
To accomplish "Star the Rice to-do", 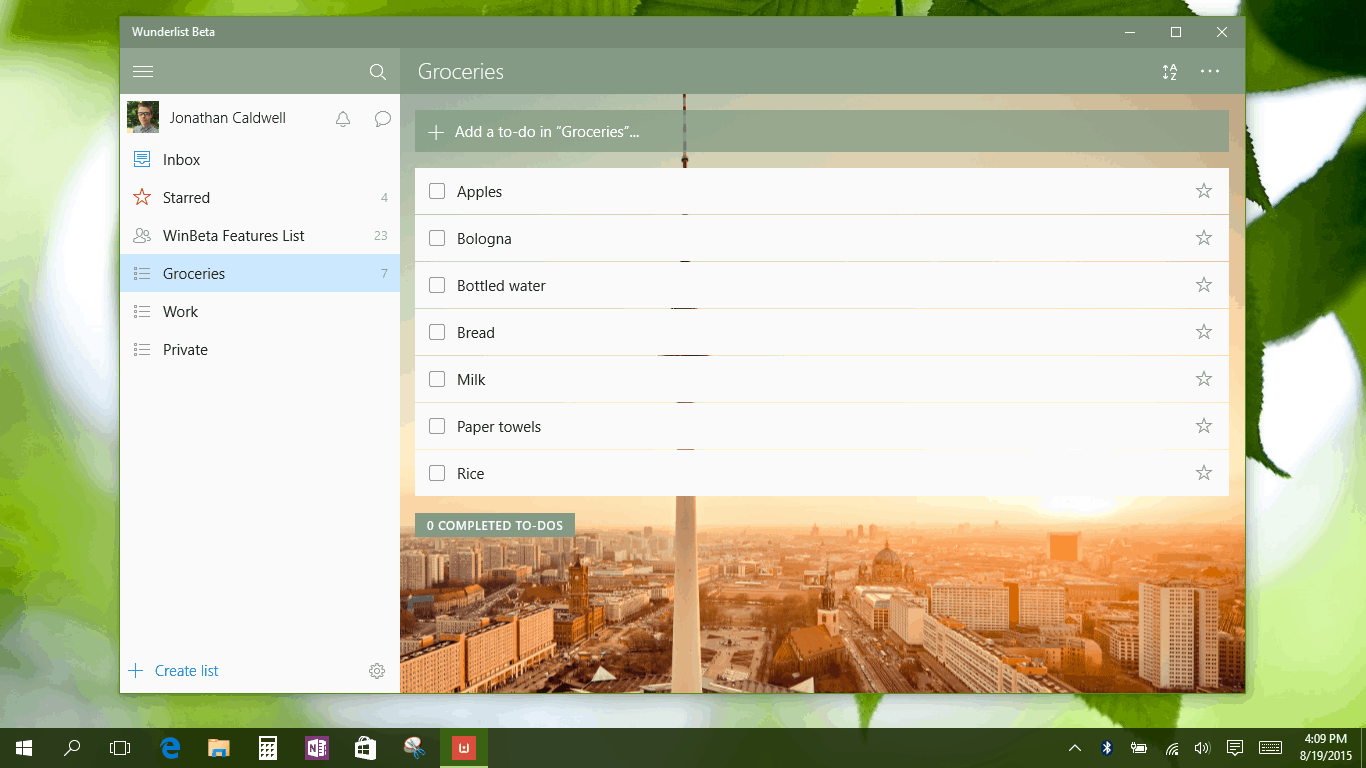I will click(1203, 473).
